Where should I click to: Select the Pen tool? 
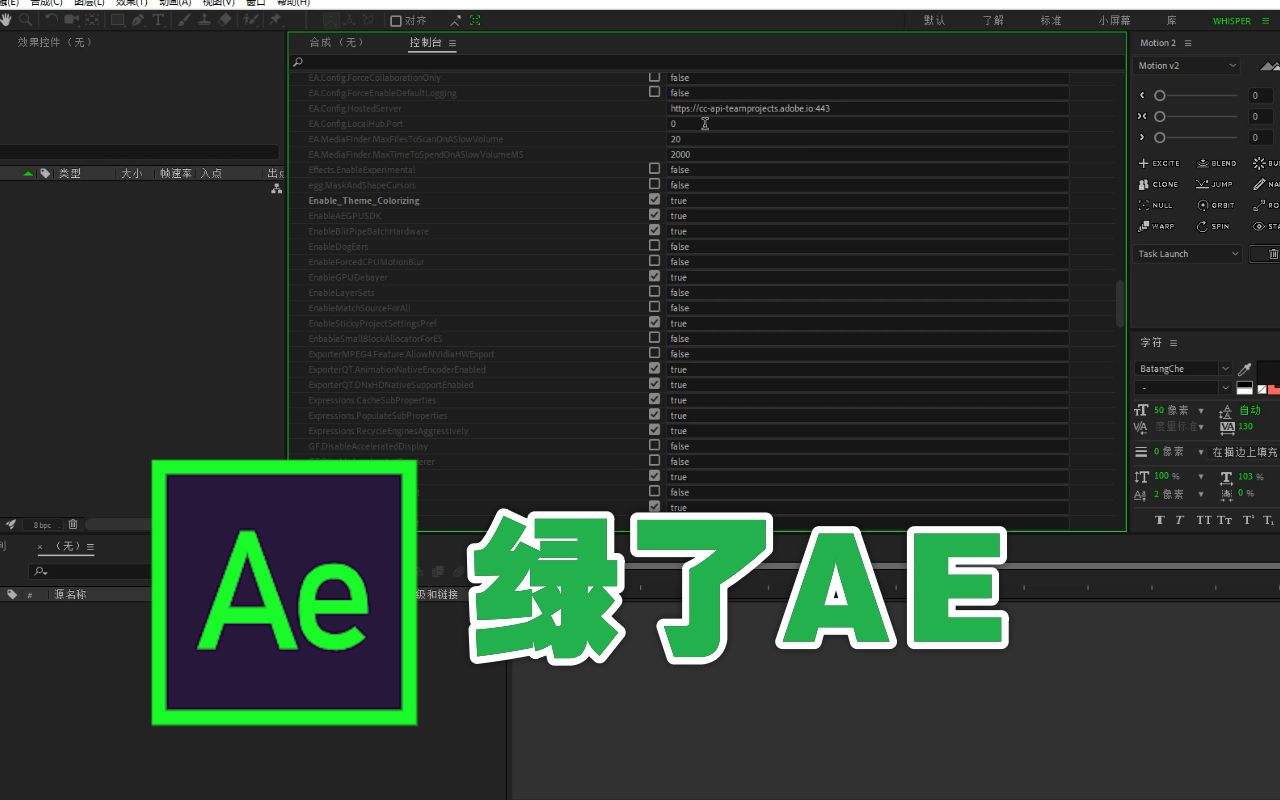coord(138,19)
